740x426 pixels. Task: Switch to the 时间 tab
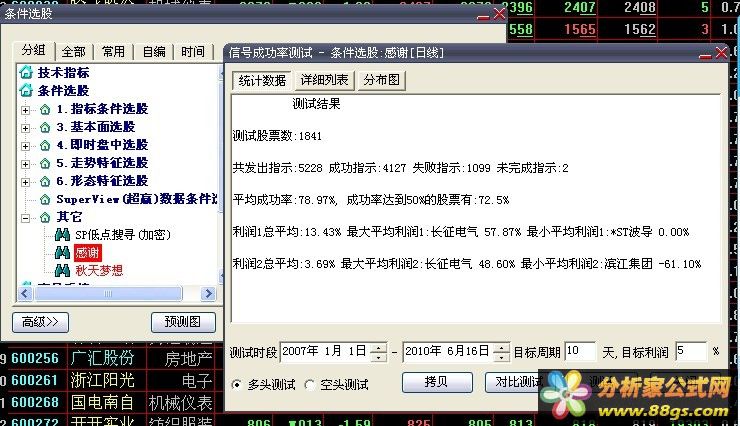pos(193,51)
